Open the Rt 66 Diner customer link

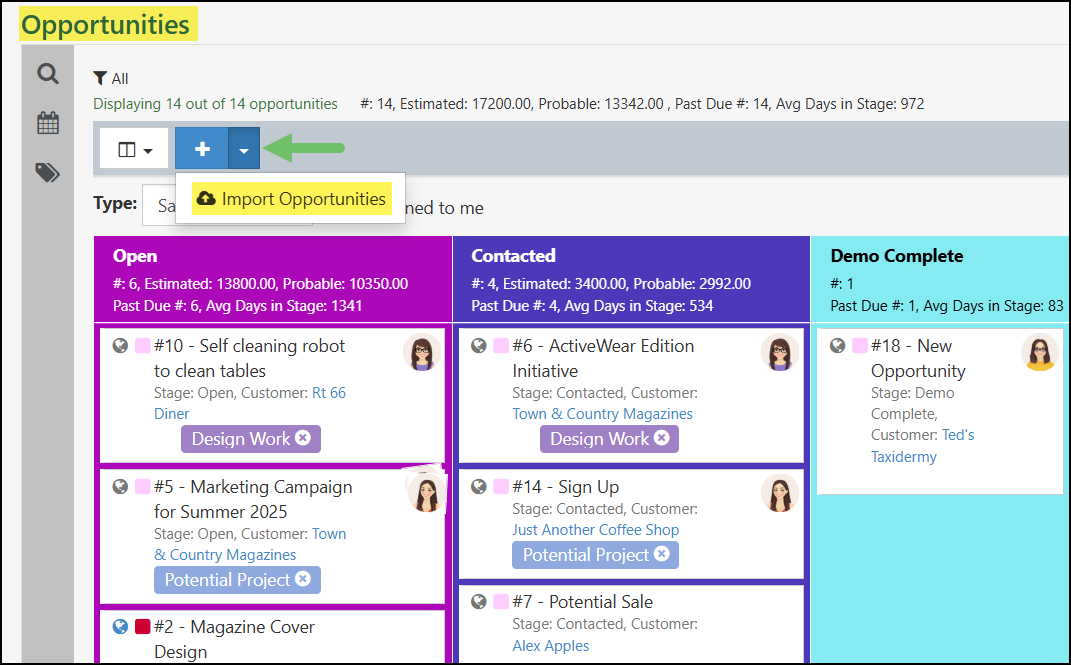(250, 403)
